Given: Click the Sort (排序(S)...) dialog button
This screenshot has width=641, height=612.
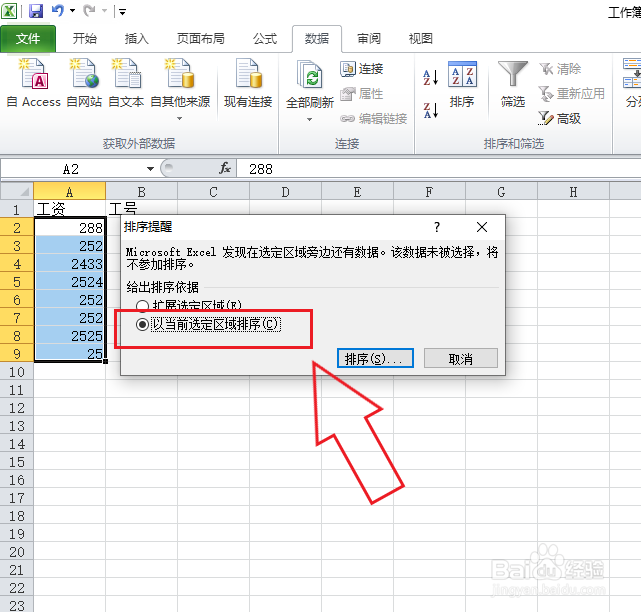Looking at the screenshot, I should (375, 359).
